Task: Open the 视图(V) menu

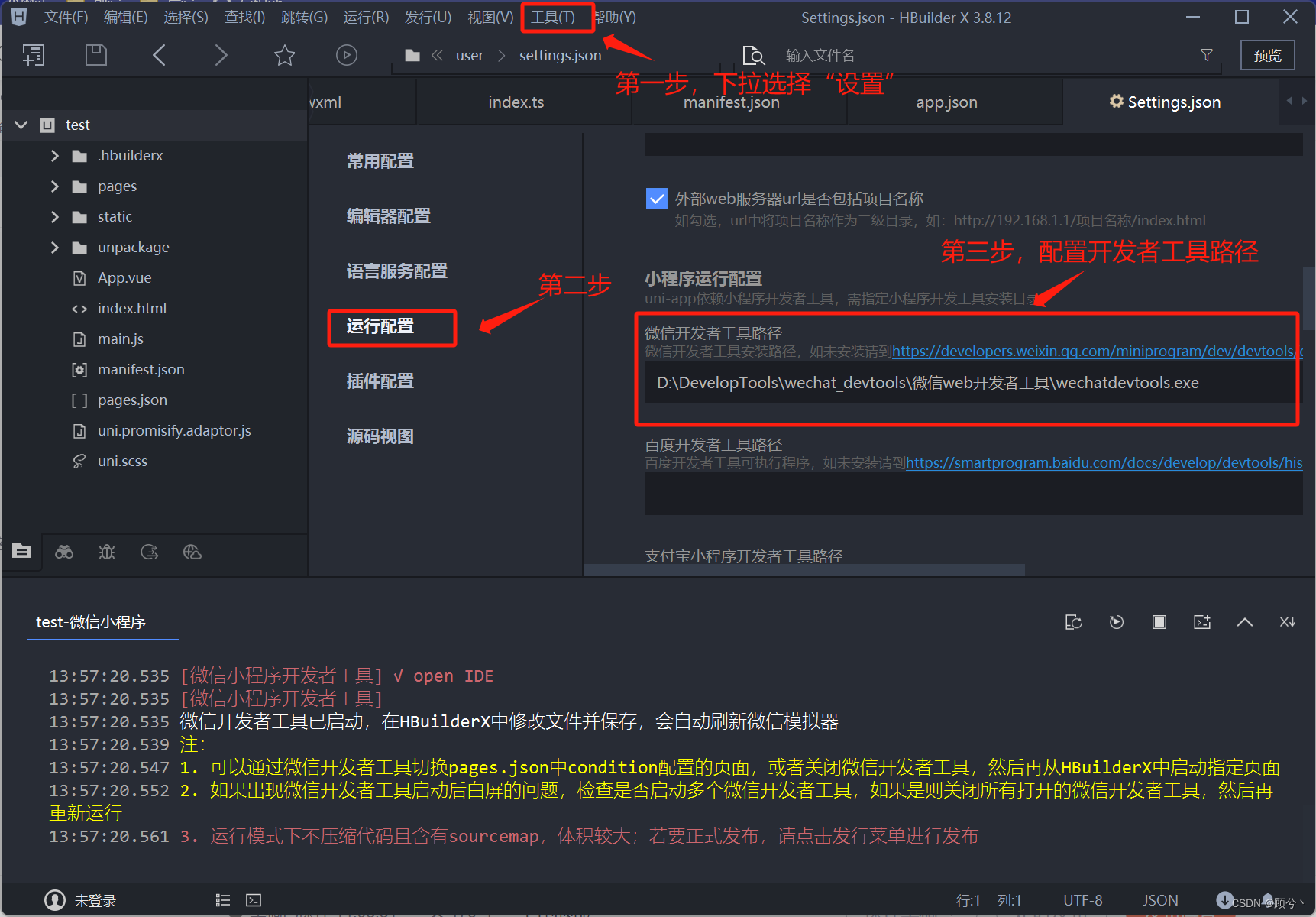Action: point(490,17)
